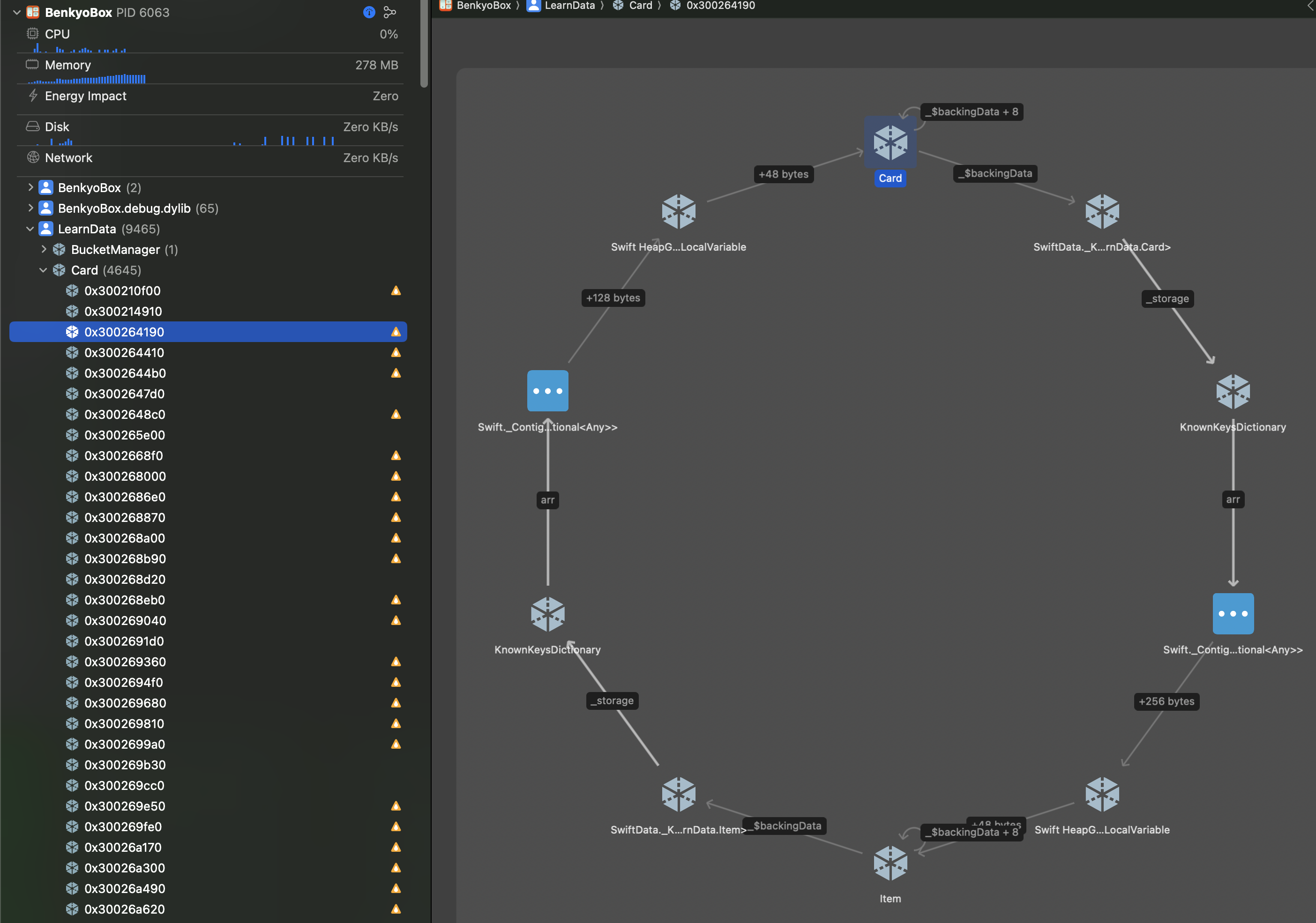This screenshot has width=1316, height=923.
Task: Click warning icon on 0x300264410 row
Action: tap(396, 352)
